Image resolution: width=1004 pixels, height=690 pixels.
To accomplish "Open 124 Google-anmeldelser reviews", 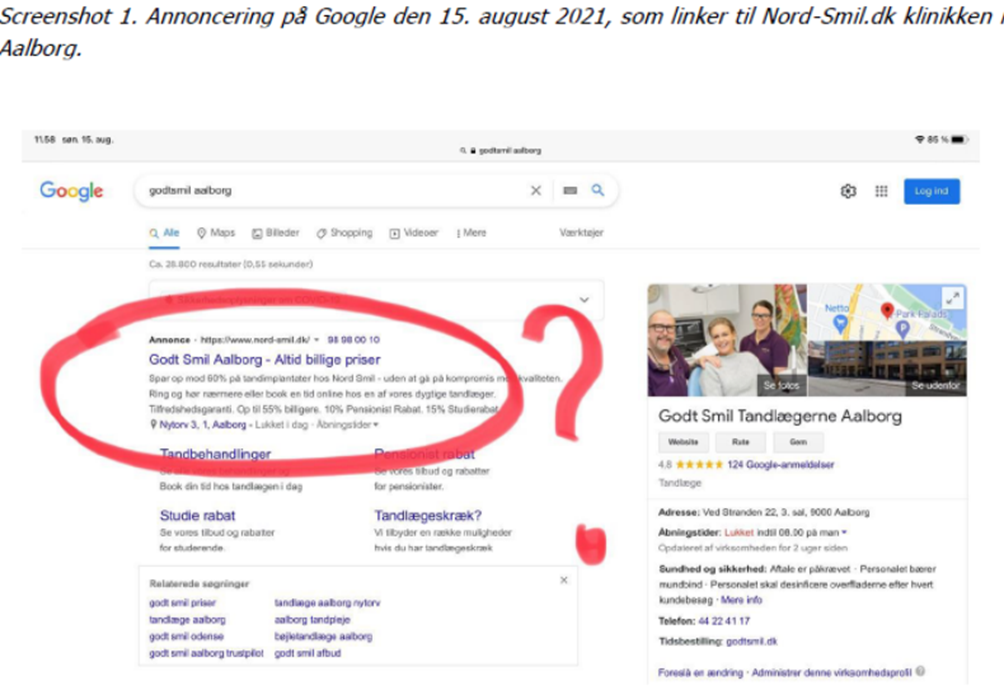I will click(781, 465).
